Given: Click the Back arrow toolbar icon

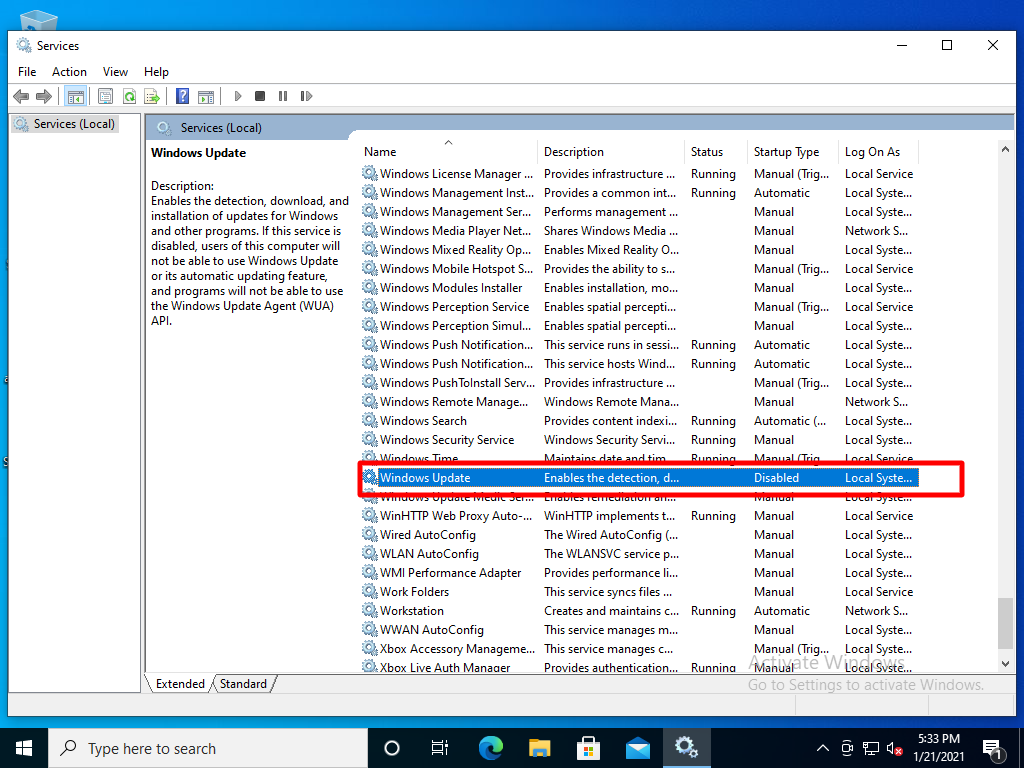Looking at the screenshot, I should [x=21, y=97].
